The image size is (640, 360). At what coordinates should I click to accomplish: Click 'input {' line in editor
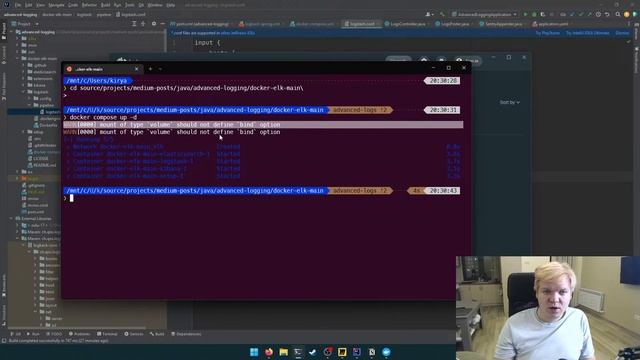pyautogui.click(x=207, y=42)
